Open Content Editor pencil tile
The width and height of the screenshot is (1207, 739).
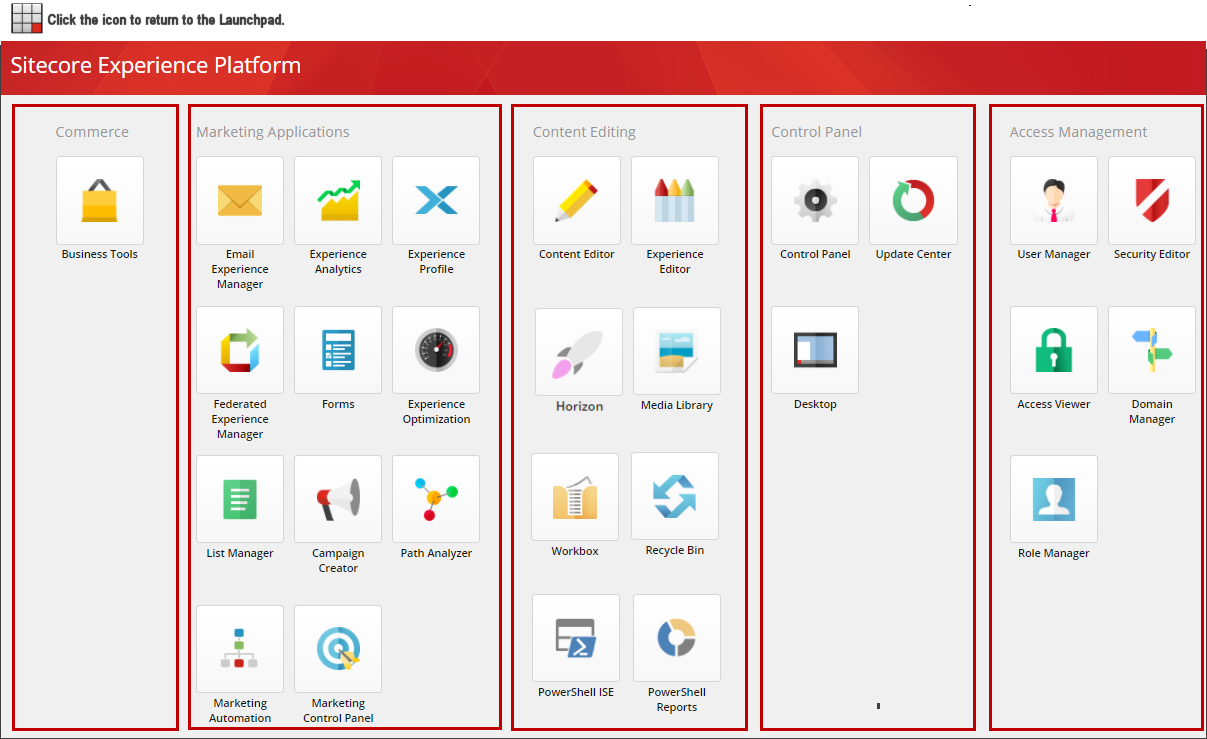577,200
